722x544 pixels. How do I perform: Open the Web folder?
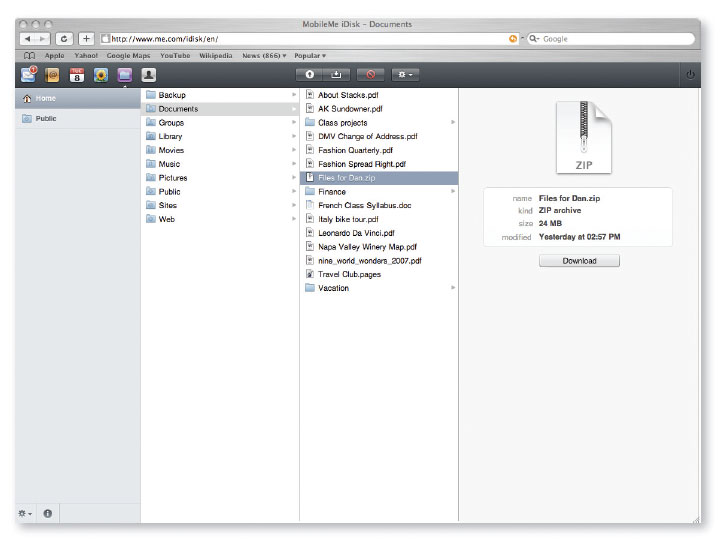click(221, 219)
